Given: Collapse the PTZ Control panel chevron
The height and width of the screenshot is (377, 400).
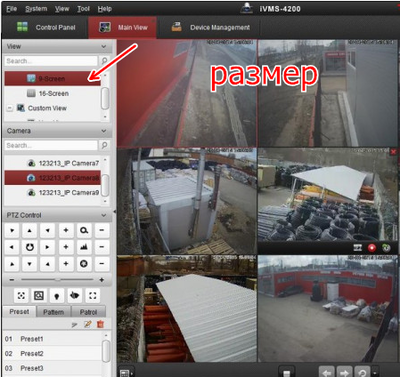Looking at the screenshot, I should [104, 215].
